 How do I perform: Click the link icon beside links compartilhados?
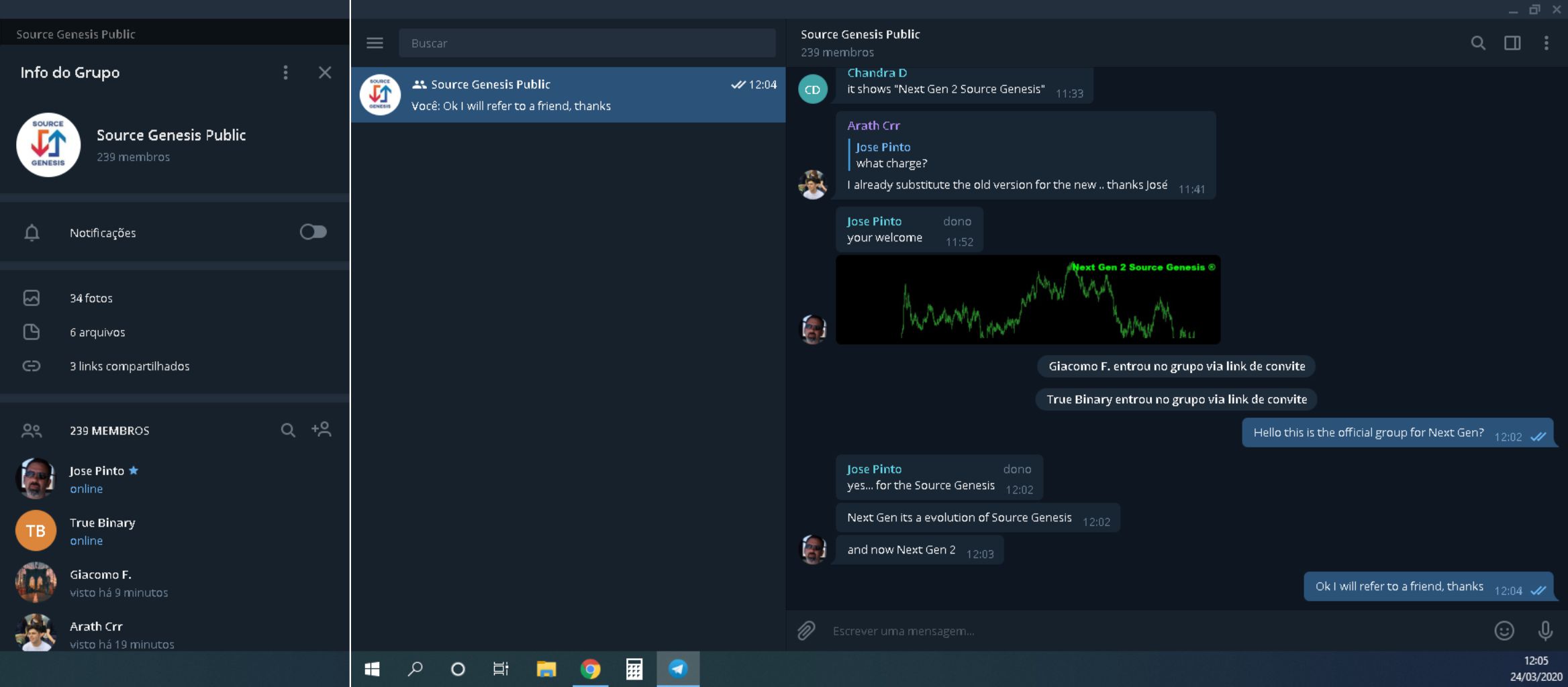tap(32, 366)
